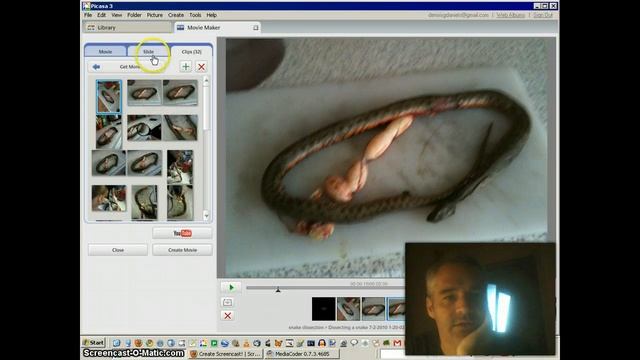Viewport: 640px width, 360px height.
Task: Click the Picasa logo icon in the title bar
Action: (86, 6)
